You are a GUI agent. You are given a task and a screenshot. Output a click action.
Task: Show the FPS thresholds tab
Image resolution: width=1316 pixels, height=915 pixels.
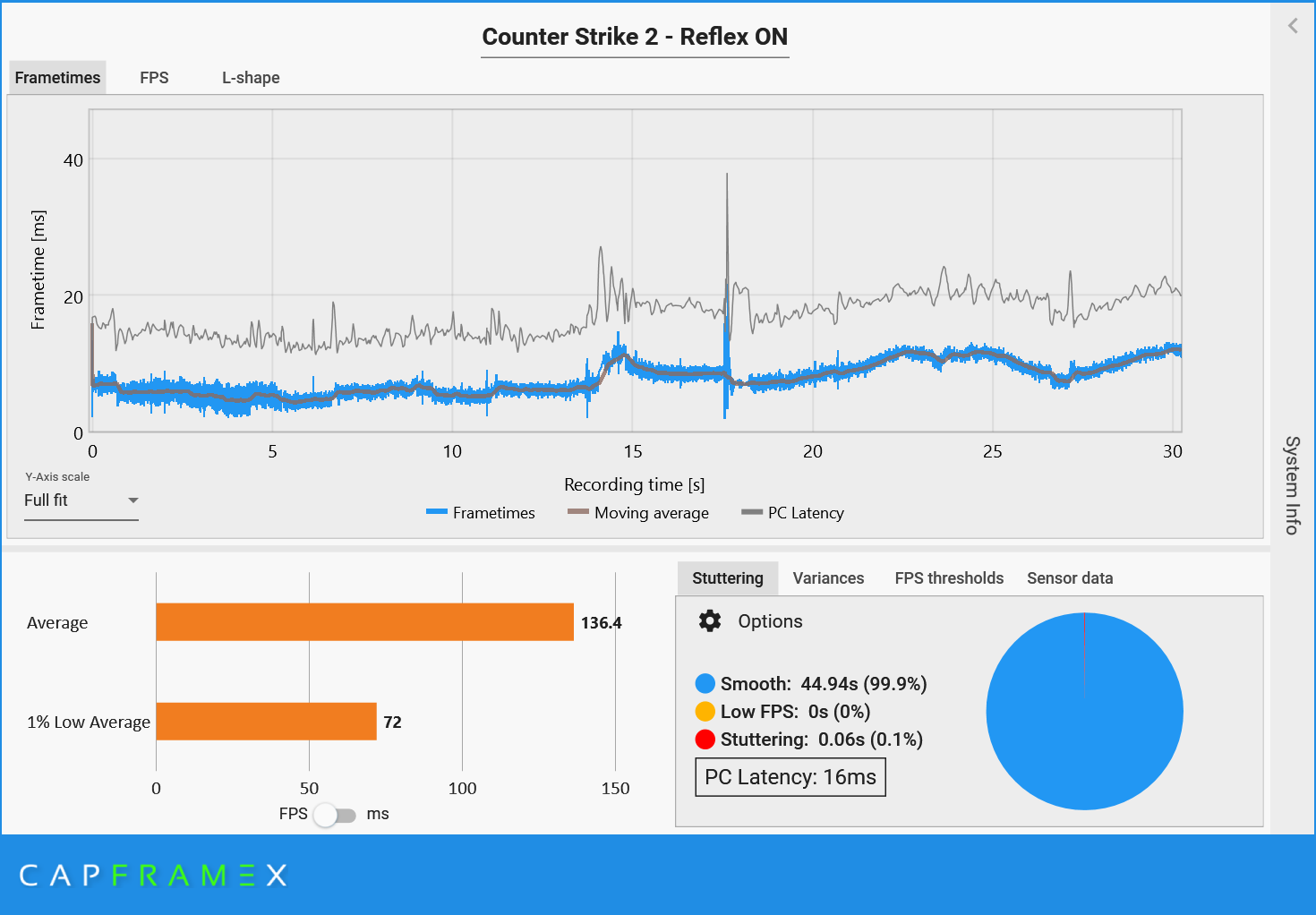click(x=949, y=578)
